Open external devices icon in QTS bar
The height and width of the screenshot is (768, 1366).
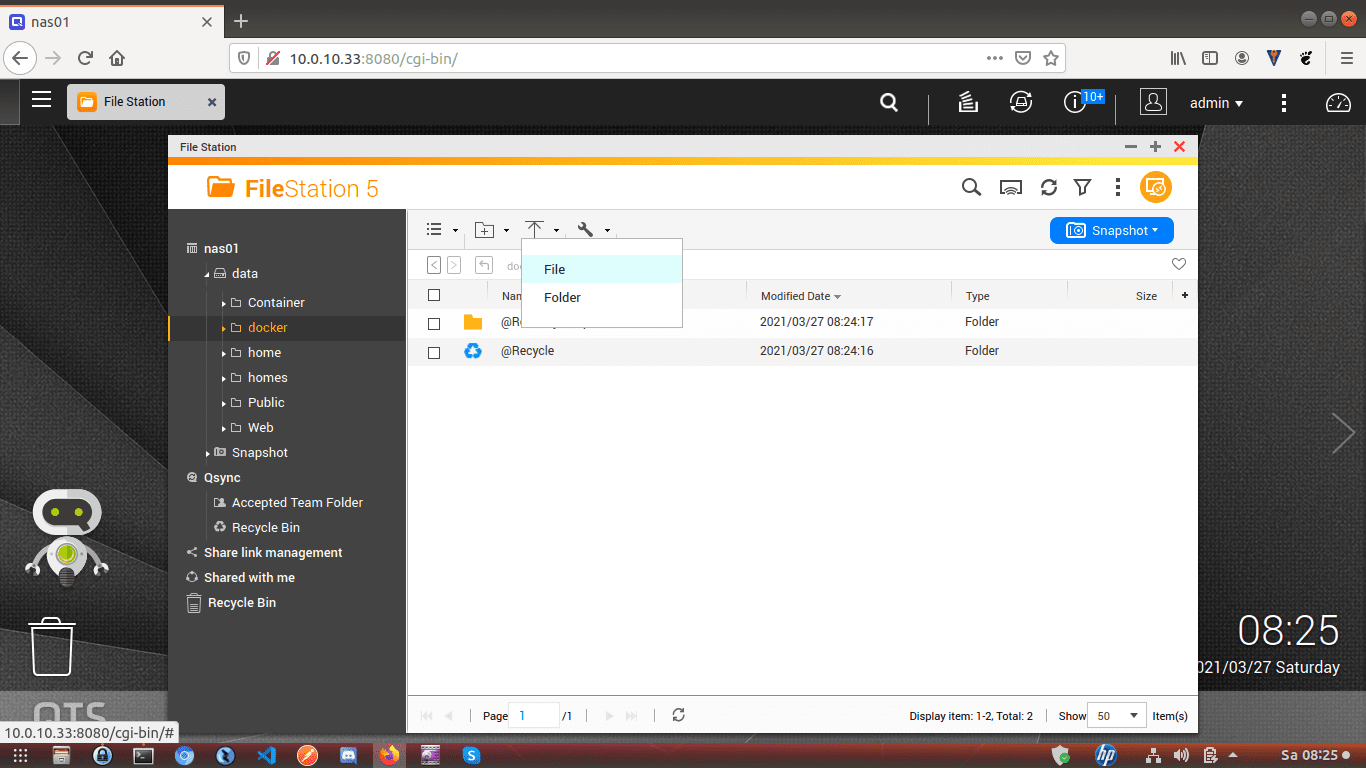coord(1020,102)
